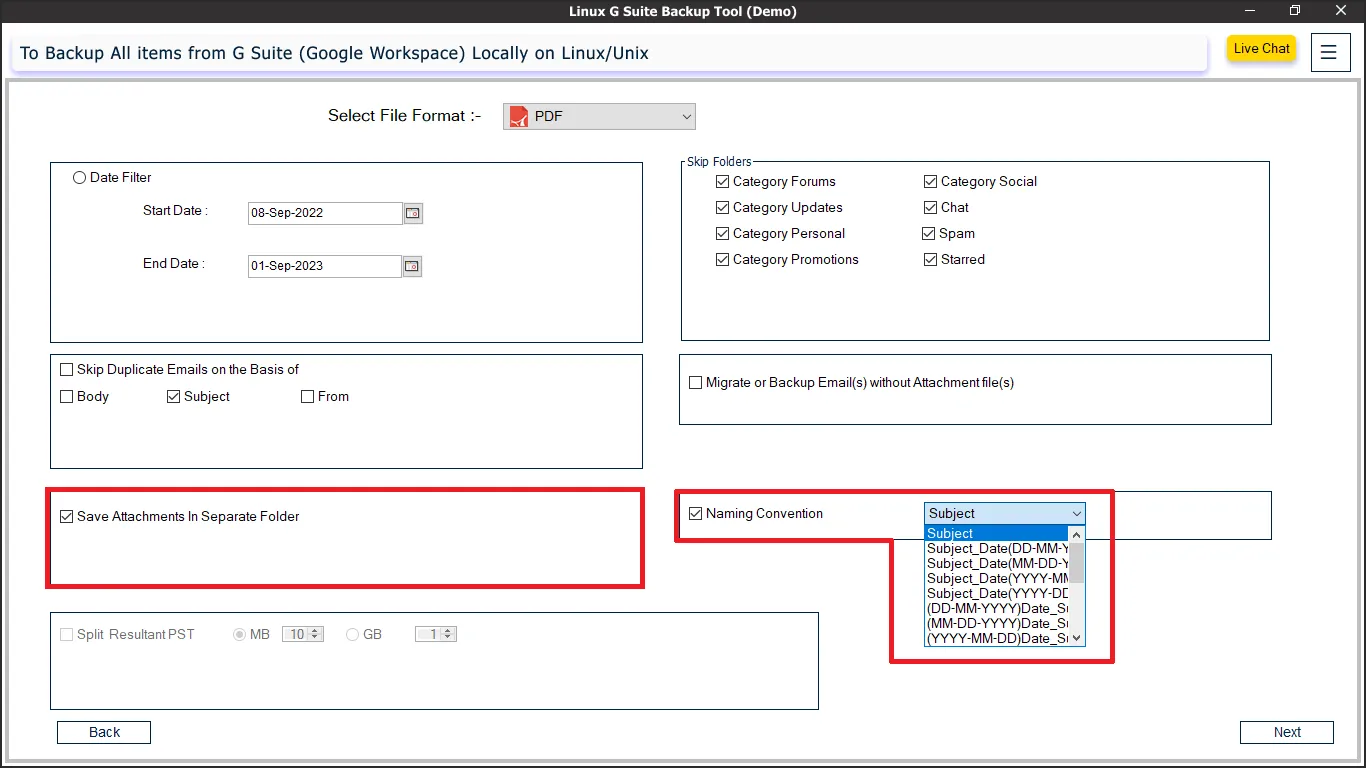Toggle the Spam skip folder checkbox
This screenshot has height=768, width=1366.
(929, 234)
